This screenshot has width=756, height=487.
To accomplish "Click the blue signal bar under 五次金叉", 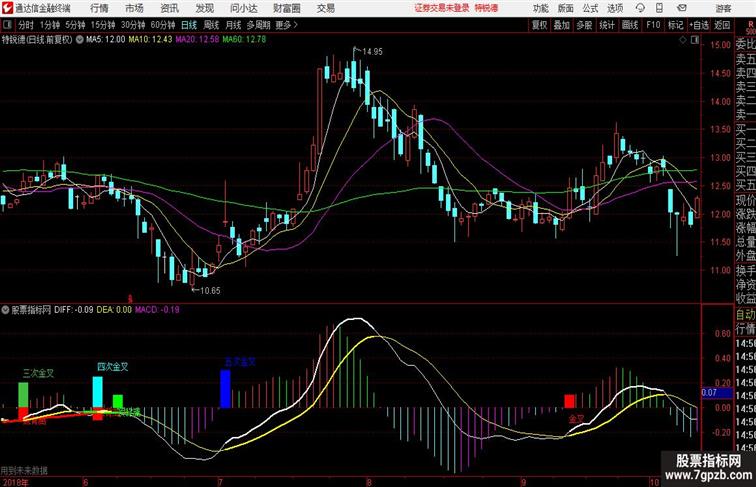I will click(x=225, y=389).
